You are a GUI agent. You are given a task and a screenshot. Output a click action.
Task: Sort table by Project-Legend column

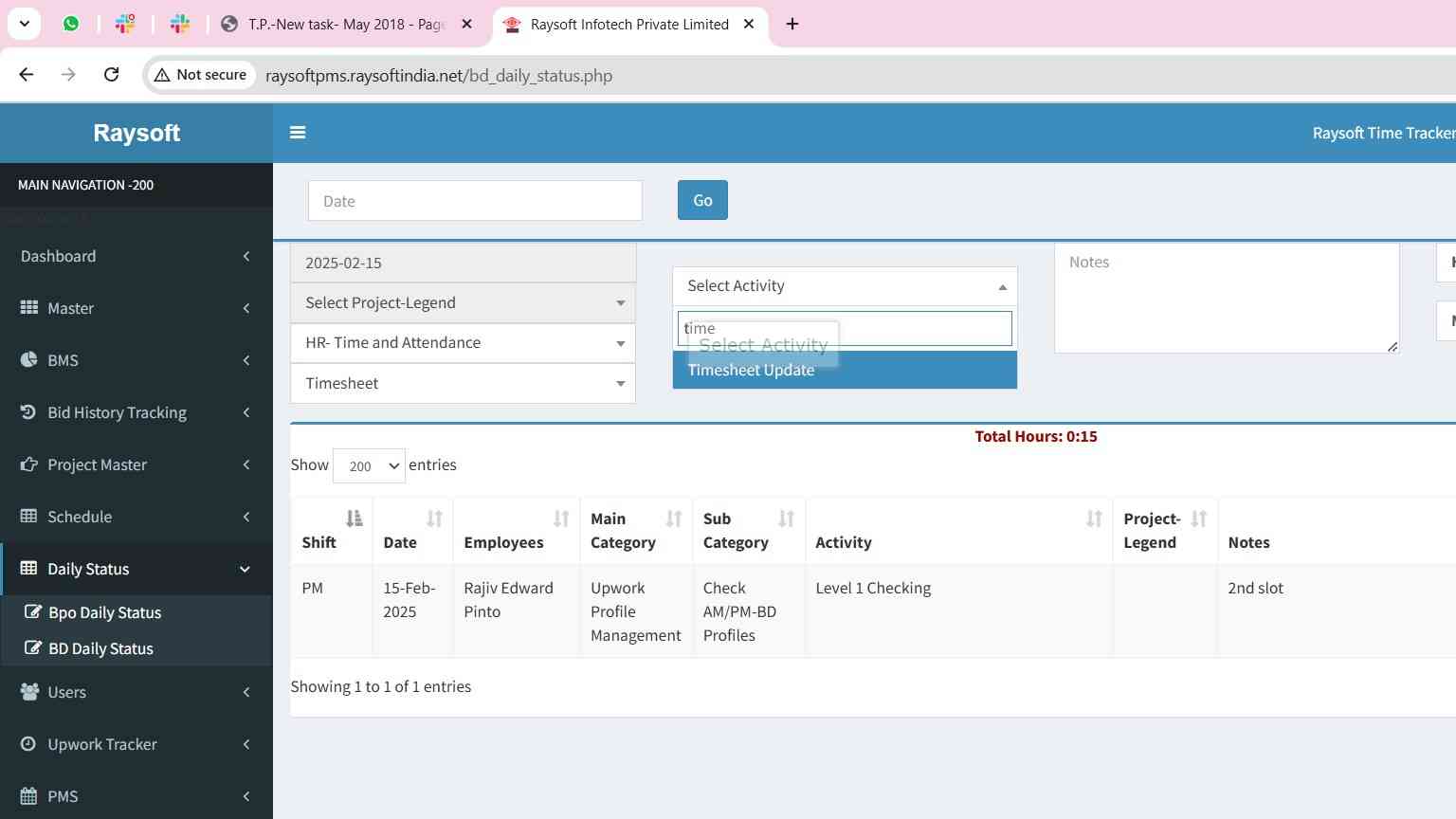point(1198,519)
